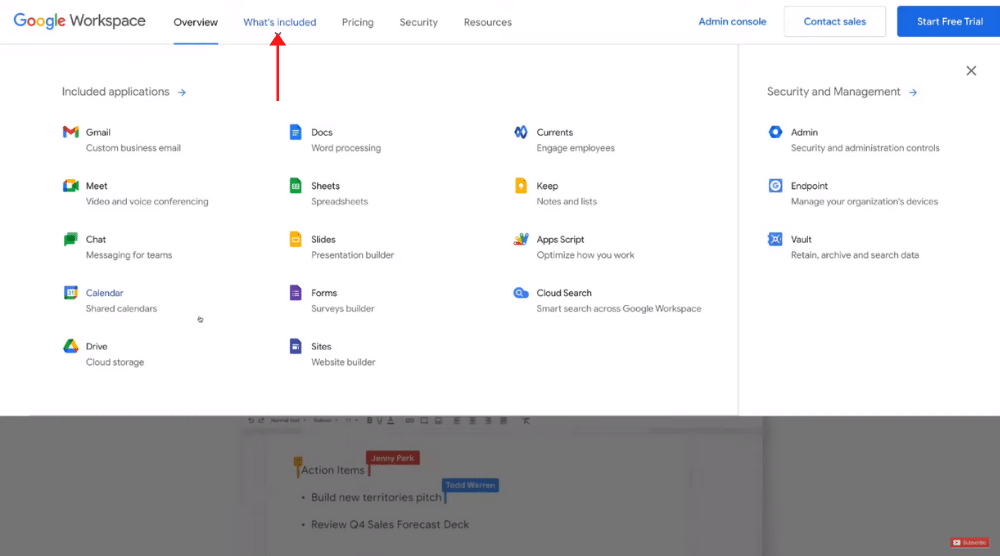Click 'Messaging for teams' text
Image resolution: width=1000 pixels, height=556 pixels.
point(129,255)
